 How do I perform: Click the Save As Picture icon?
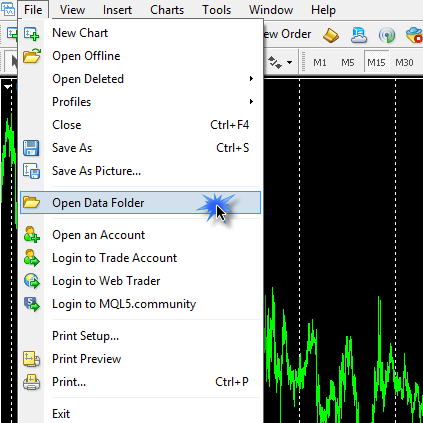pyautogui.click(x=32, y=171)
